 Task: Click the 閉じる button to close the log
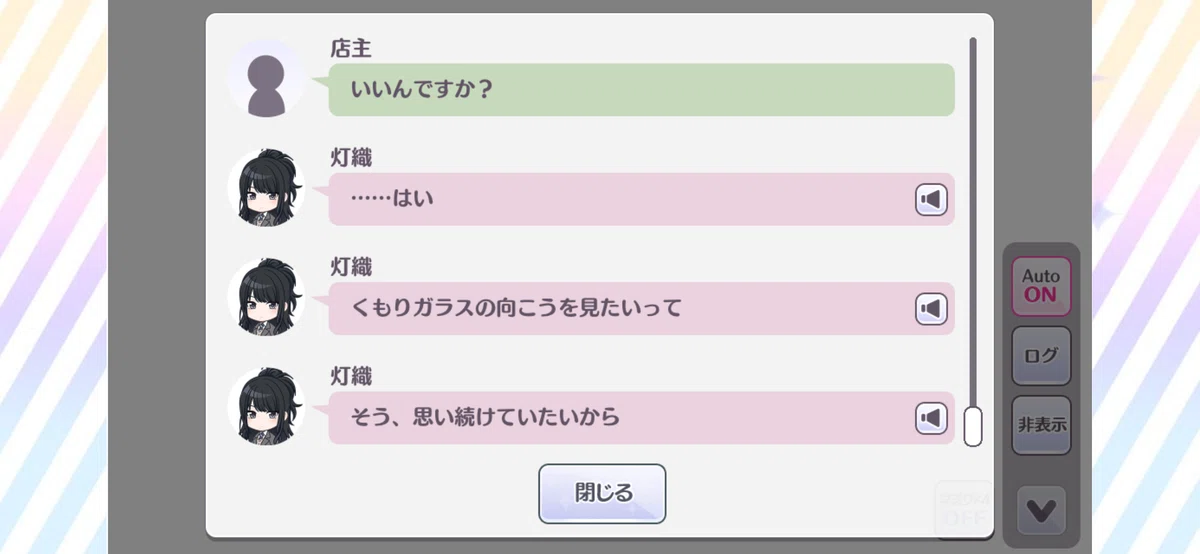point(602,493)
